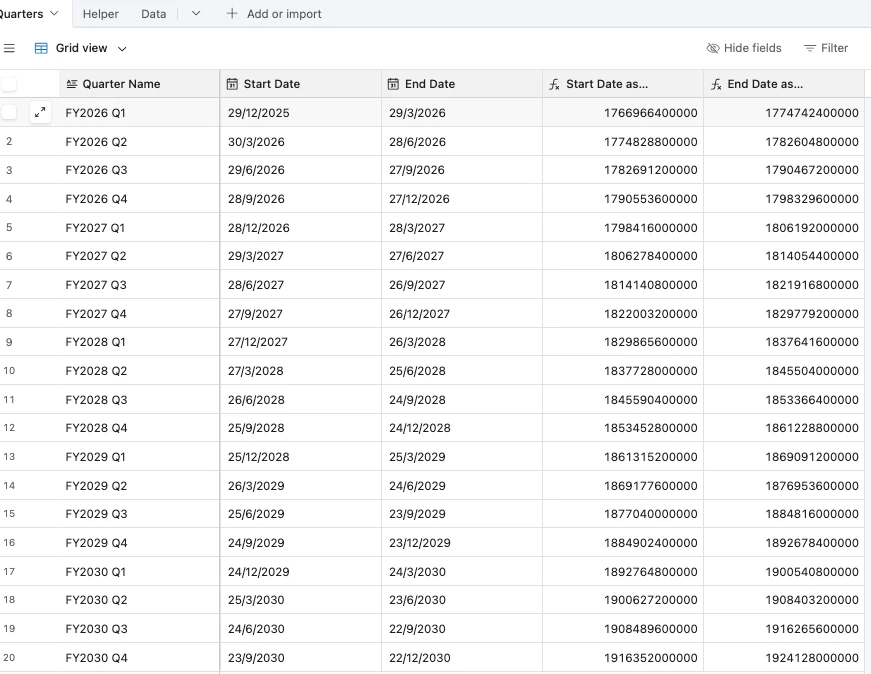The image size is (871, 674).
Task: Expand the FY2026 Q1 record
Action: [x=40, y=113]
